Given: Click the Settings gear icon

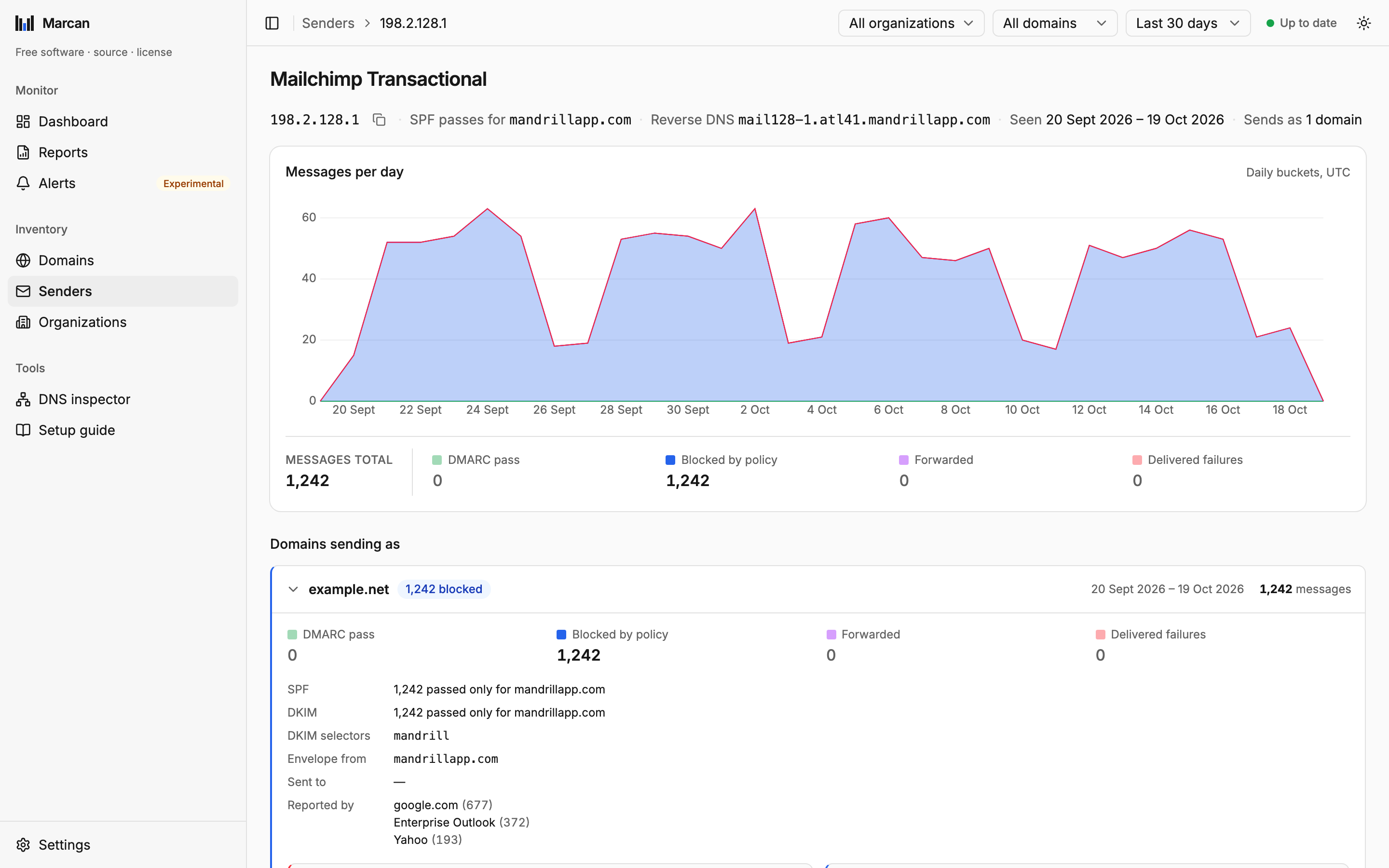Looking at the screenshot, I should [23, 844].
